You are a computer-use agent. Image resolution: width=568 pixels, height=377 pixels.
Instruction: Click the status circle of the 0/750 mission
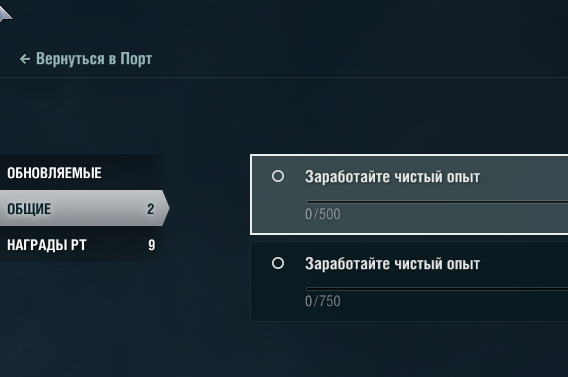[x=278, y=263]
